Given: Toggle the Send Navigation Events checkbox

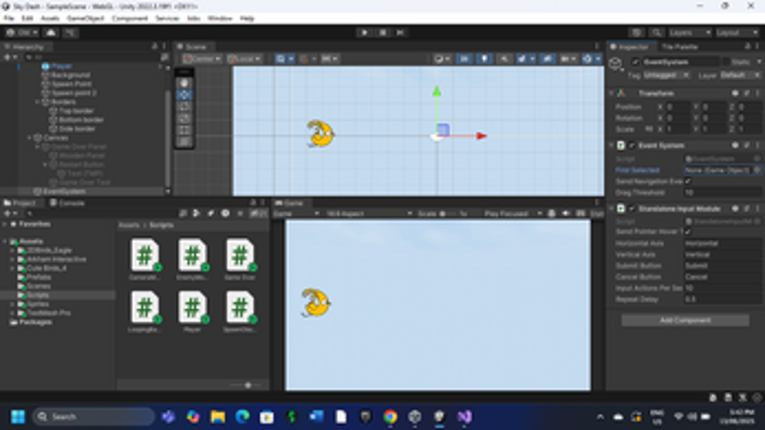Looking at the screenshot, I should pos(688,181).
